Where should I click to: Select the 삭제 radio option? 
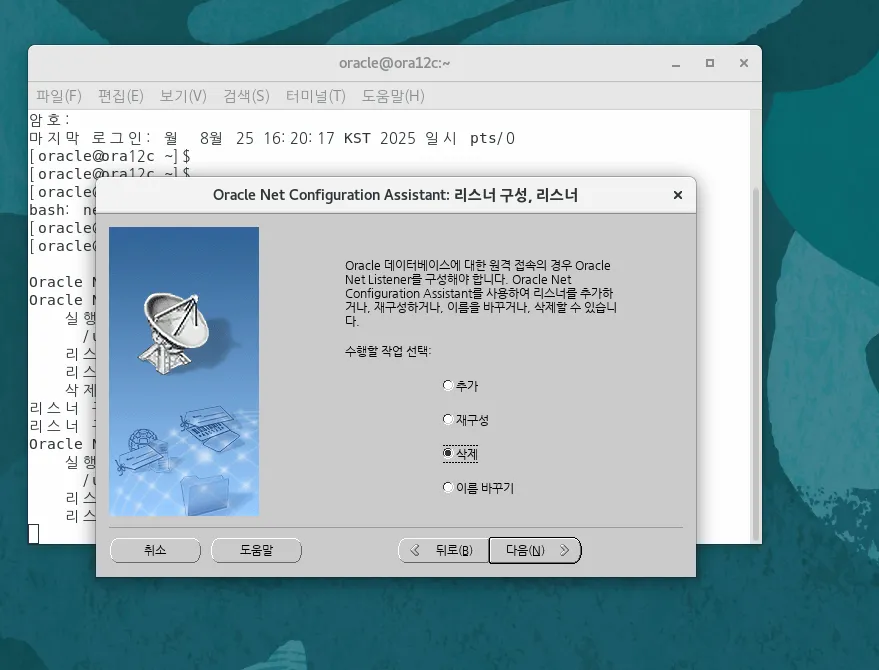[x=460, y=454]
